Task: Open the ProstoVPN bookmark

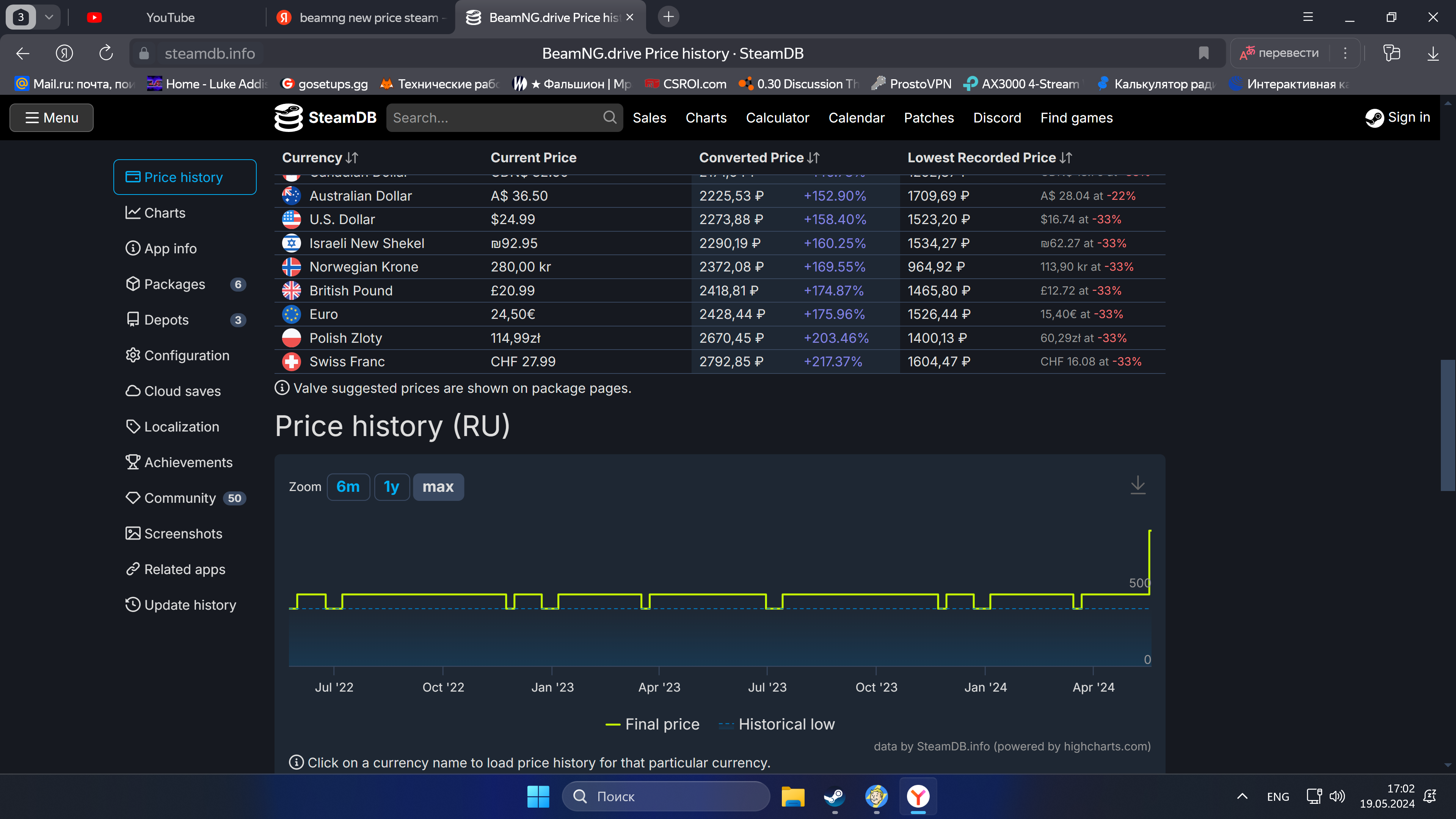Action: [x=911, y=84]
